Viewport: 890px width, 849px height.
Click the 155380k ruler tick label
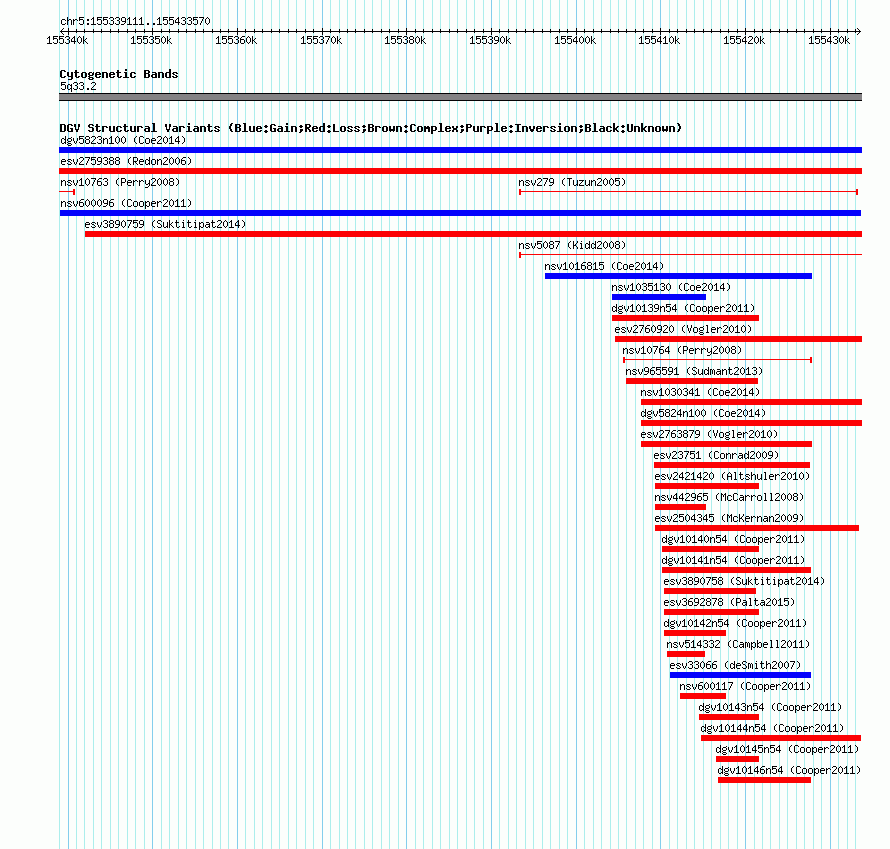[x=405, y=40]
